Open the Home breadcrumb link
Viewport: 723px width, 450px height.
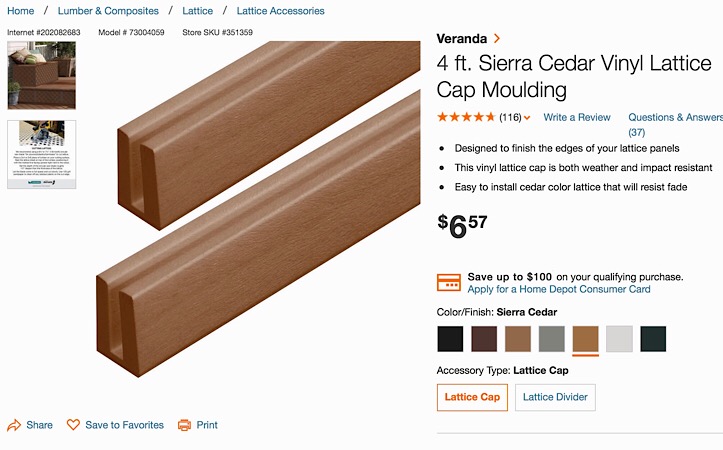coord(21,11)
